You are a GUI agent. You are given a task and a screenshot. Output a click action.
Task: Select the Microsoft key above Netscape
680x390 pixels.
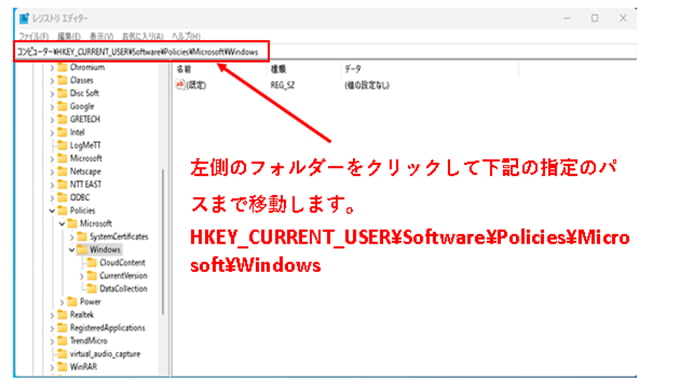[x=86, y=158]
